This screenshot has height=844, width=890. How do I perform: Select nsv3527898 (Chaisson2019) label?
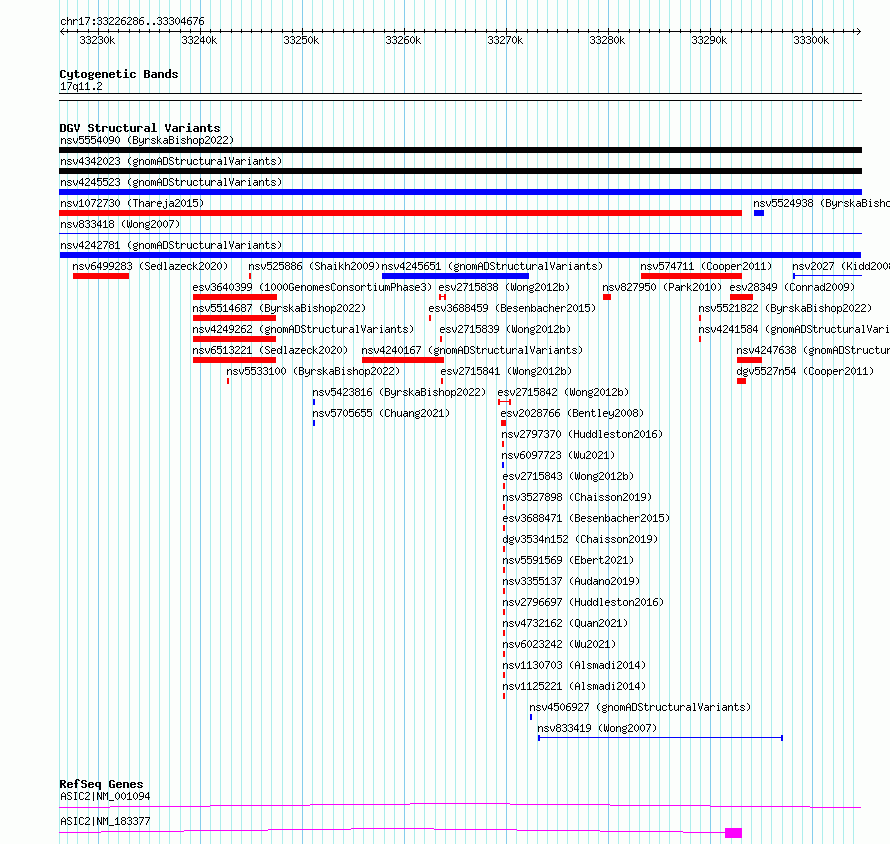point(577,497)
